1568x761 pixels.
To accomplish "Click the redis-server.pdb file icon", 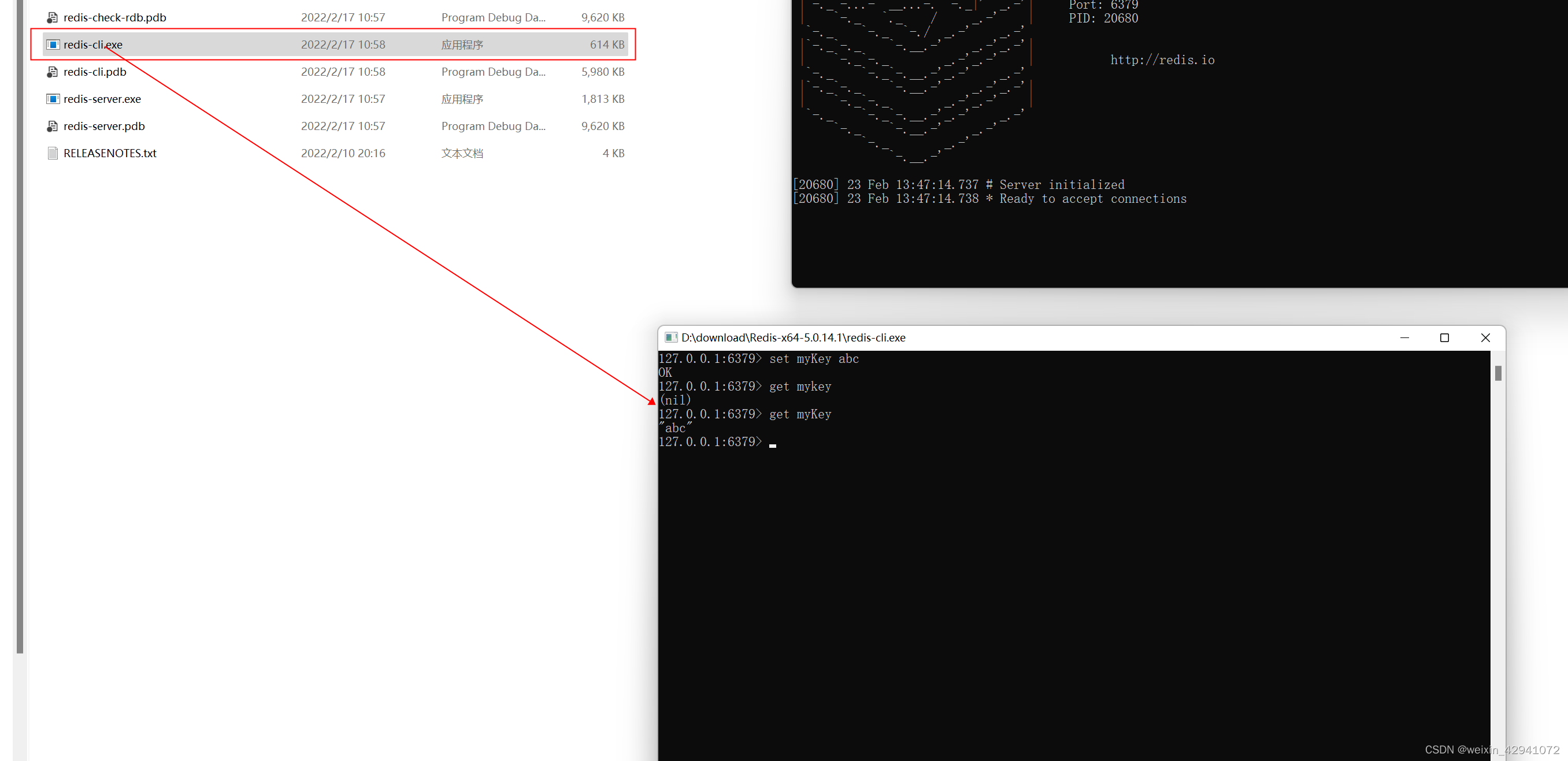I will (x=53, y=126).
